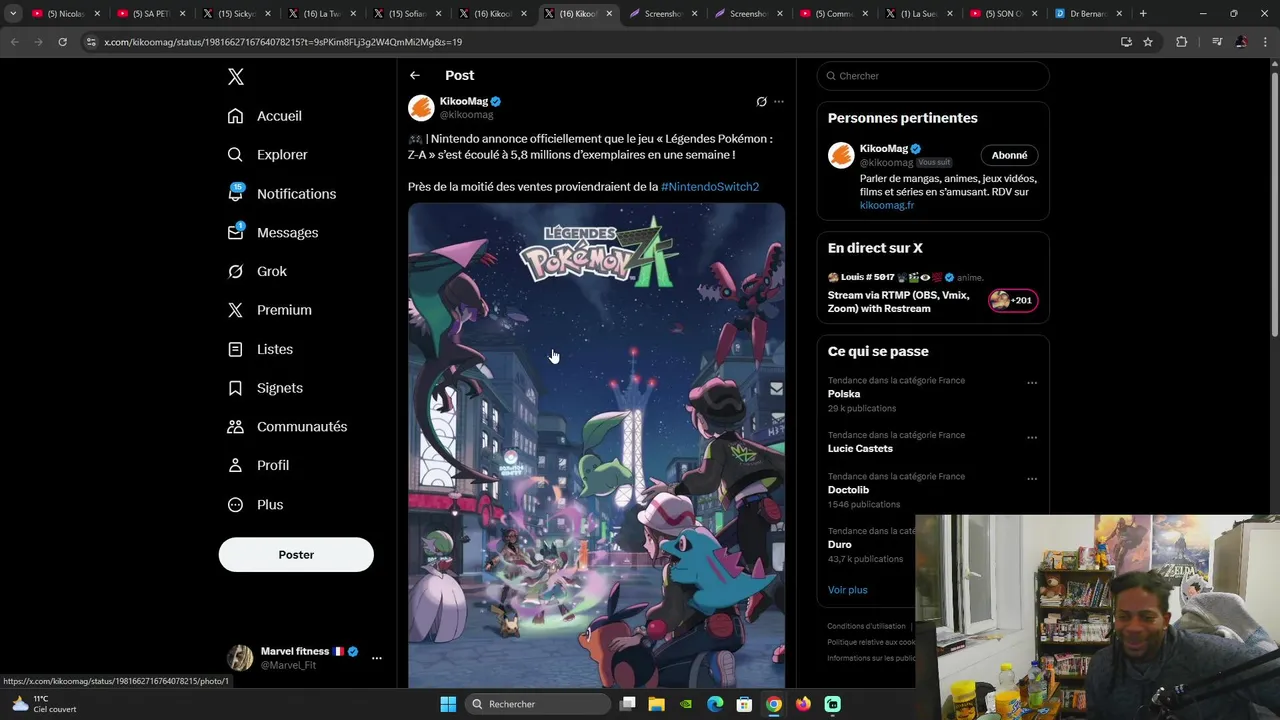Screen dimensions: 1280x720
Task: Open Microsoft Store from the taskbar
Action: pyautogui.click(x=744, y=704)
